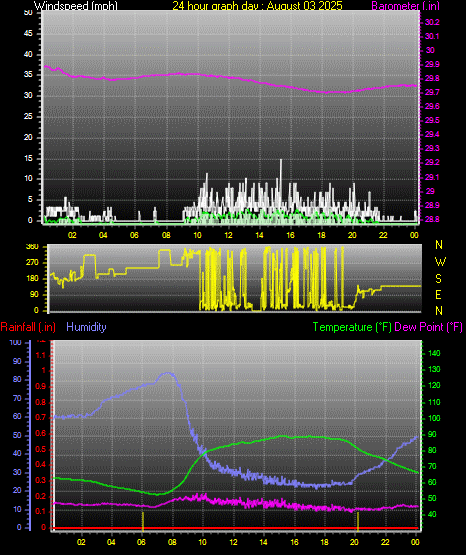Click the 0.1 value on rainfall axis

41,512
